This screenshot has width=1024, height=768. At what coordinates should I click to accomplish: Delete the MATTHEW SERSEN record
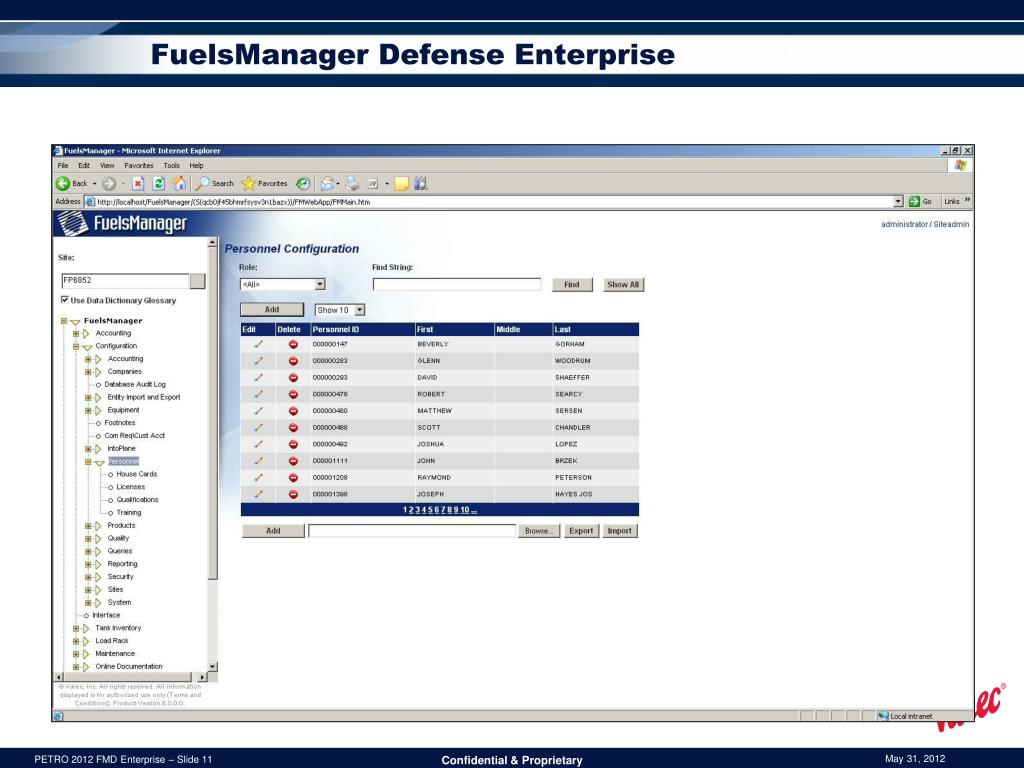(293, 411)
